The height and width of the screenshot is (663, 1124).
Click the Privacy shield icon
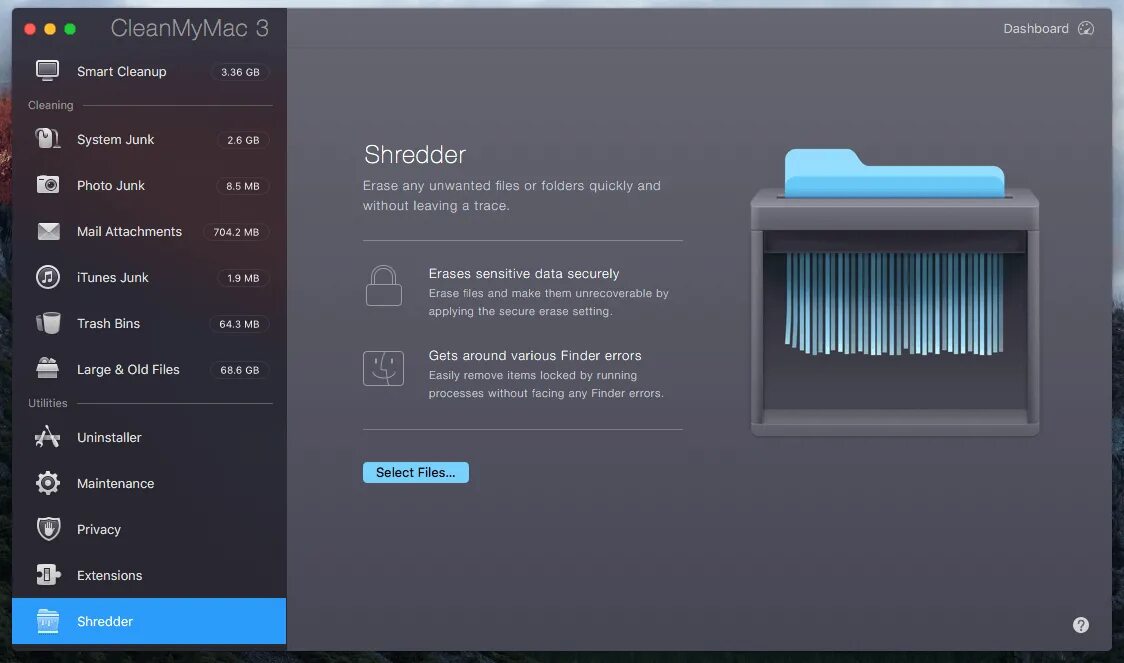tap(48, 529)
